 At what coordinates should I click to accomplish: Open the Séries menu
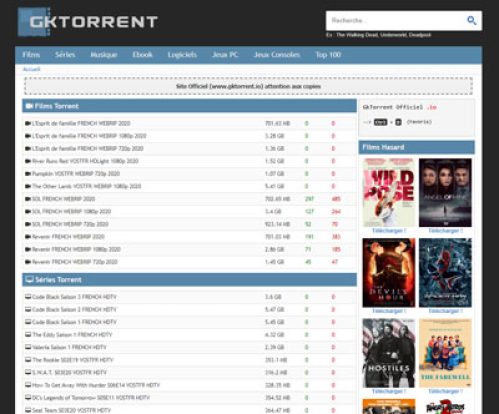tap(65, 55)
